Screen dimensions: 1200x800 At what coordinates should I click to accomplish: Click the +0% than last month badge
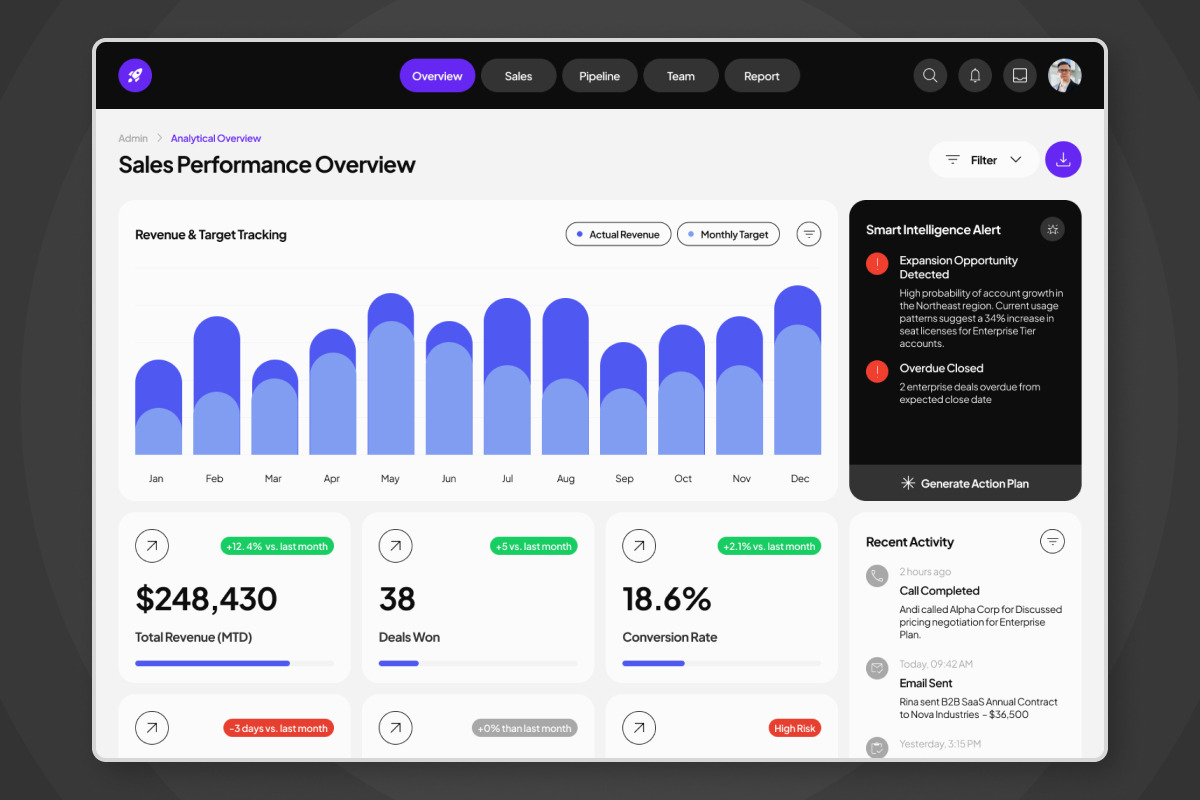point(525,728)
